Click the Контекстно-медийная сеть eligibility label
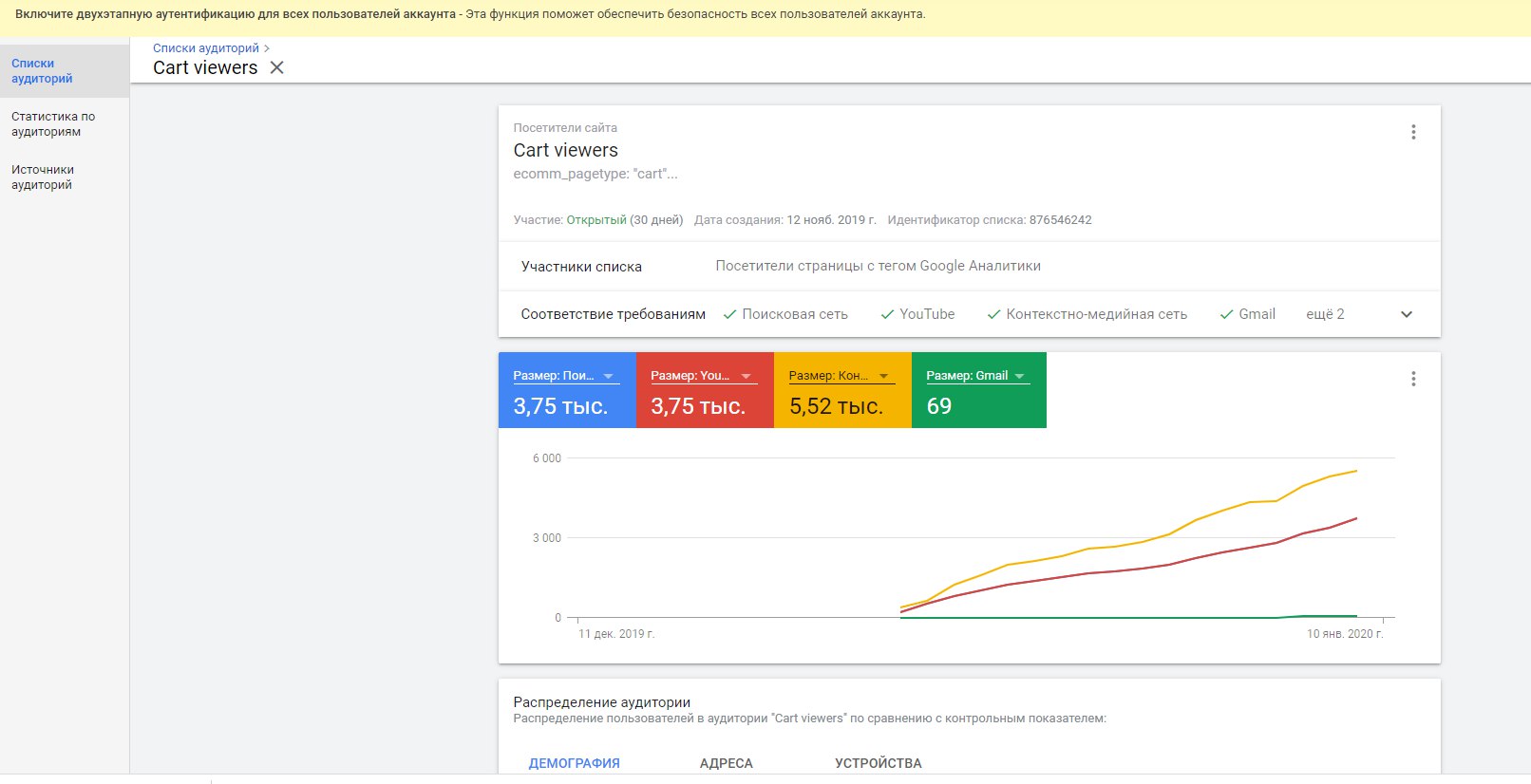 (1097, 314)
